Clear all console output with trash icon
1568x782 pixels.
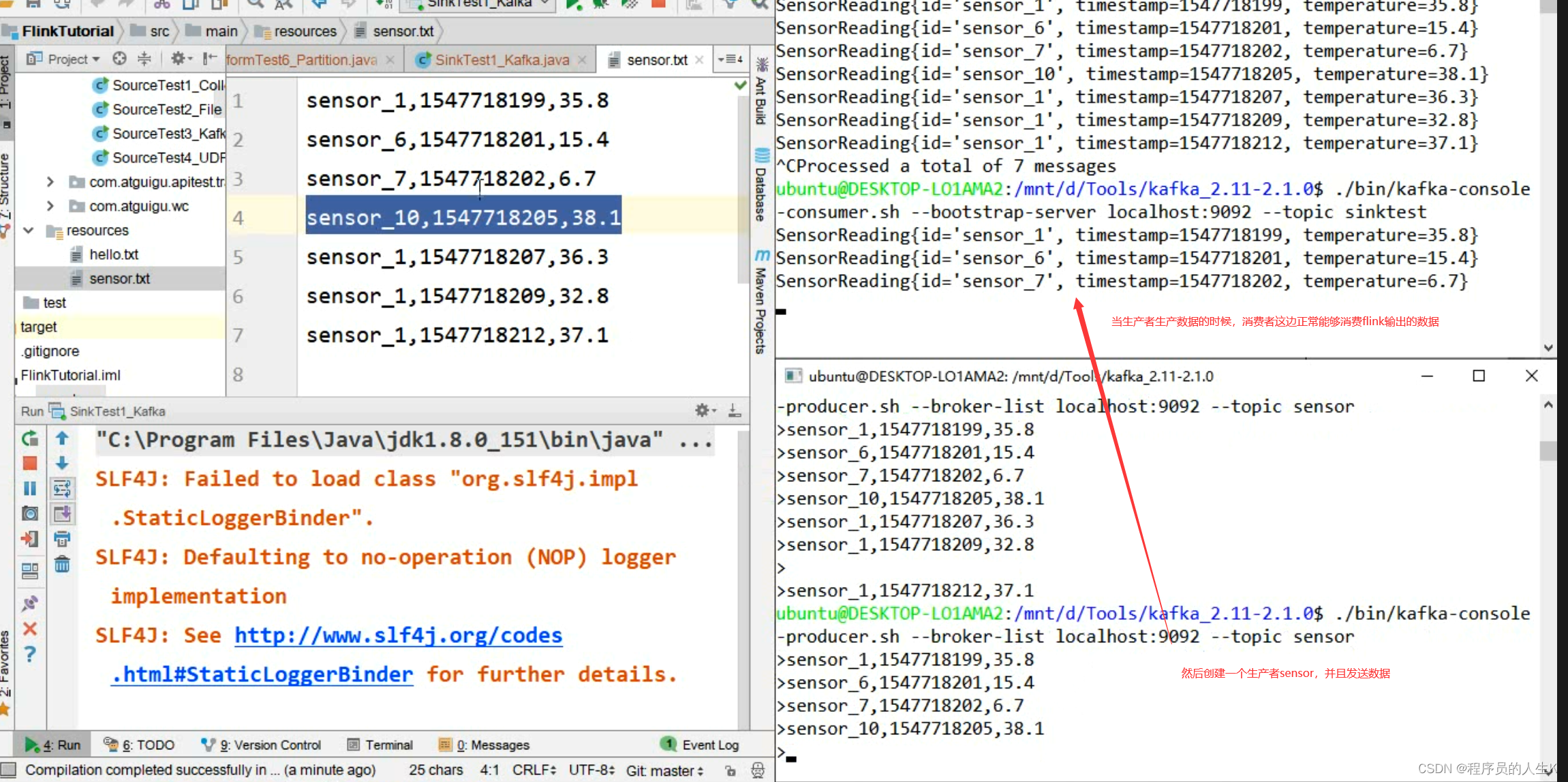pos(62,565)
